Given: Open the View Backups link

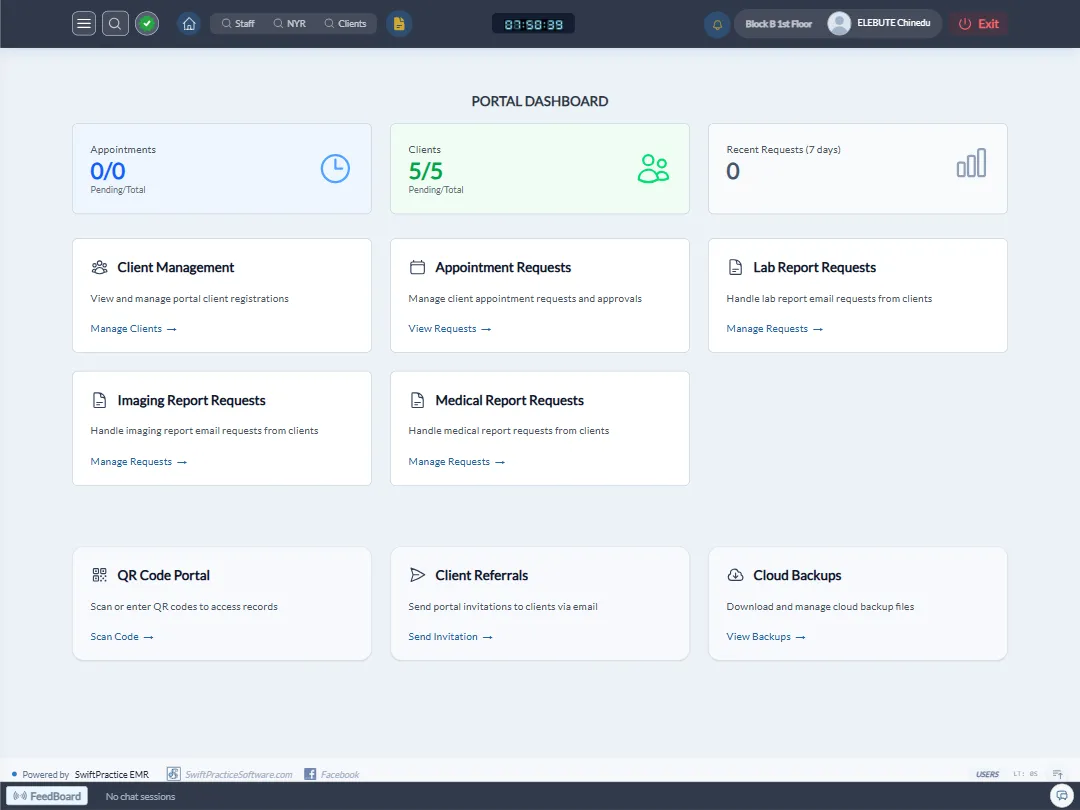Looking at the screenshot, I should (x=766, y=636).
